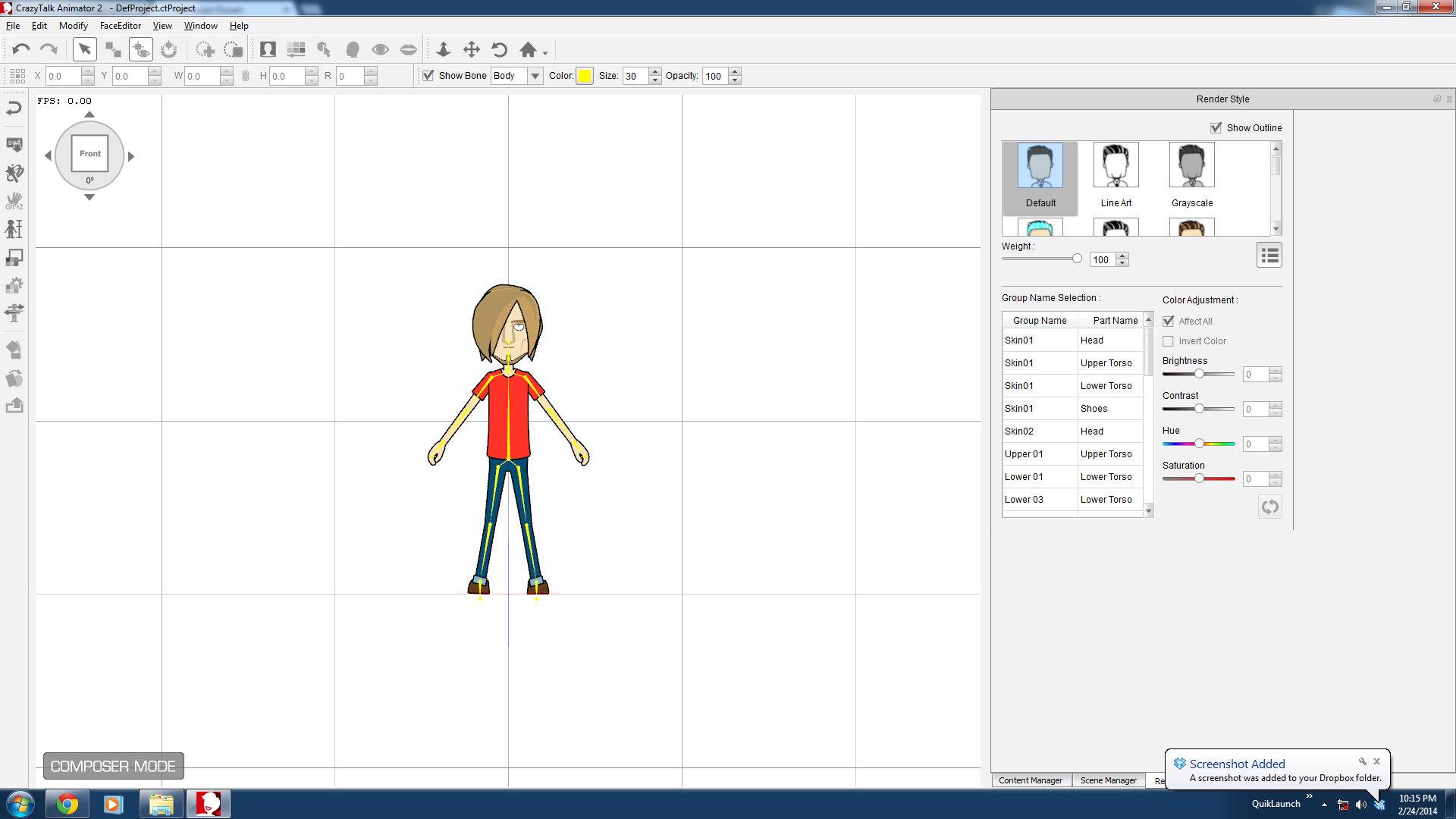
Task: Click the bone Color yellow swatch
Action: [585, 76]
